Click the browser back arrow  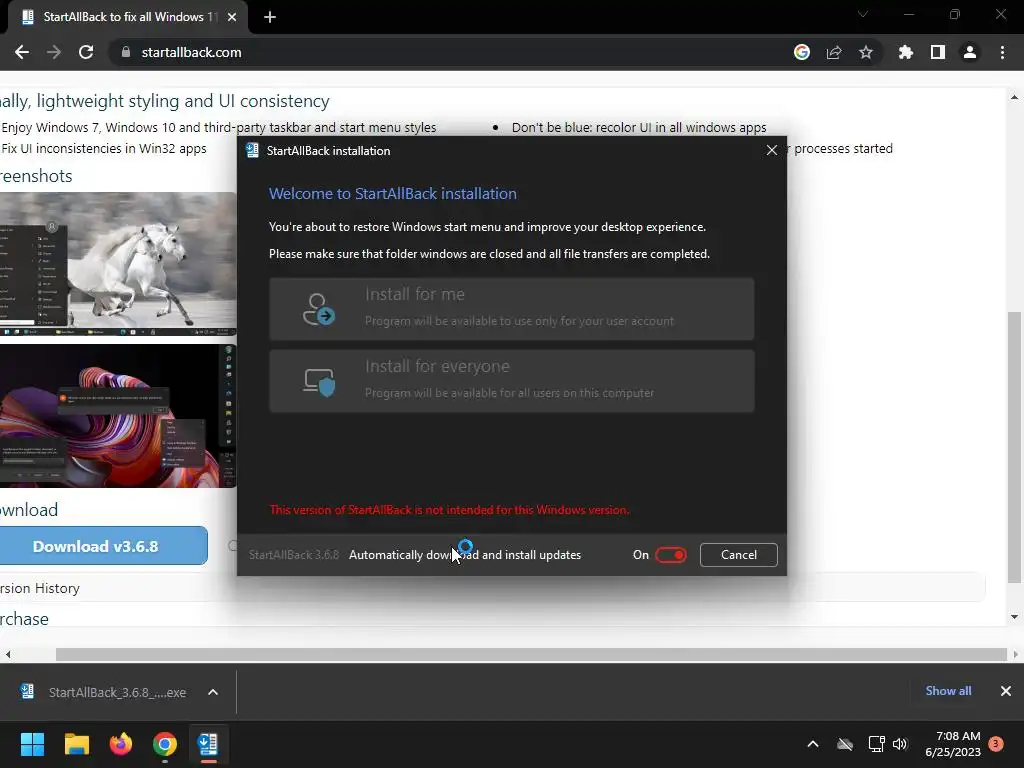click(x=22, y=52)
